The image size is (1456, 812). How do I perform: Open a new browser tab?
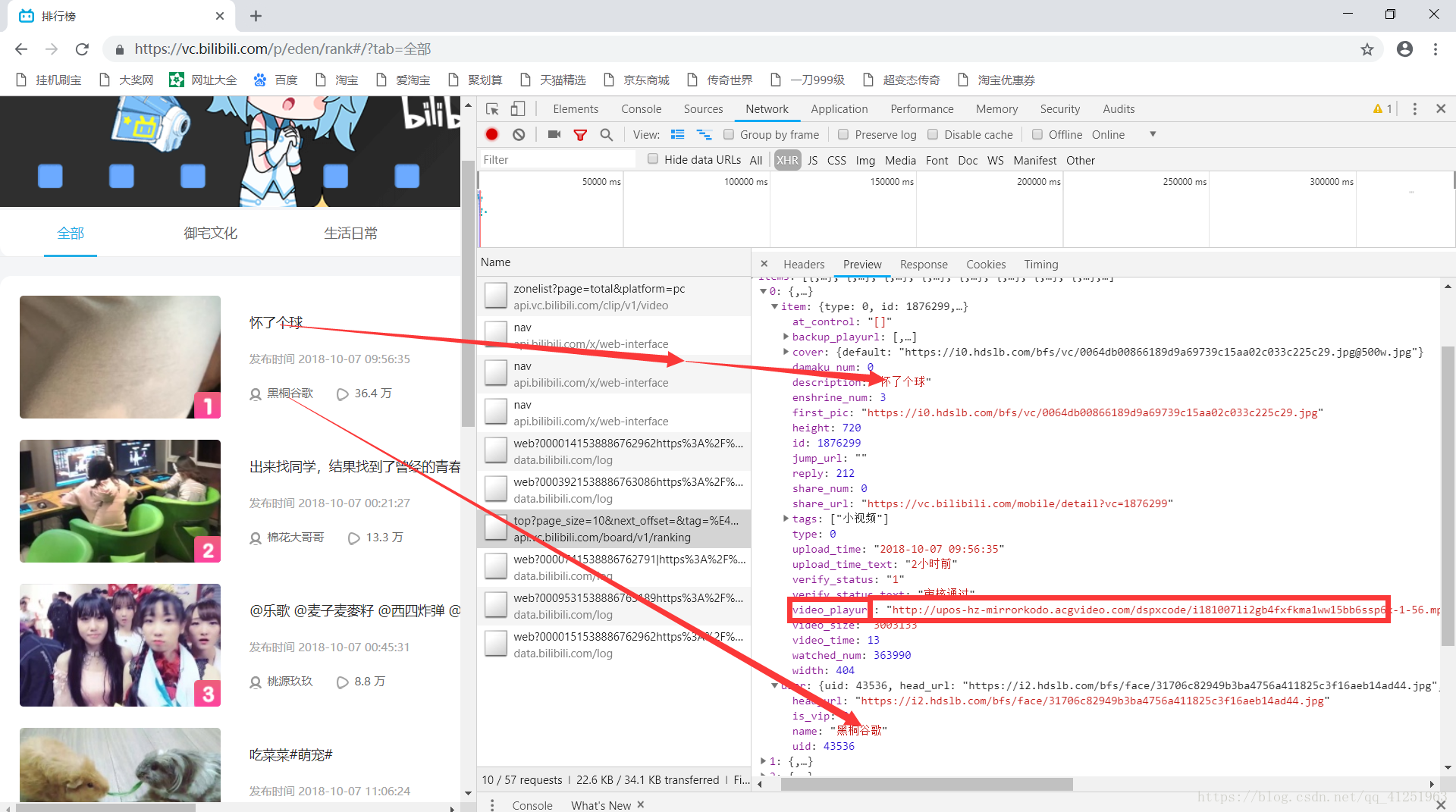(x=256, y=16)
